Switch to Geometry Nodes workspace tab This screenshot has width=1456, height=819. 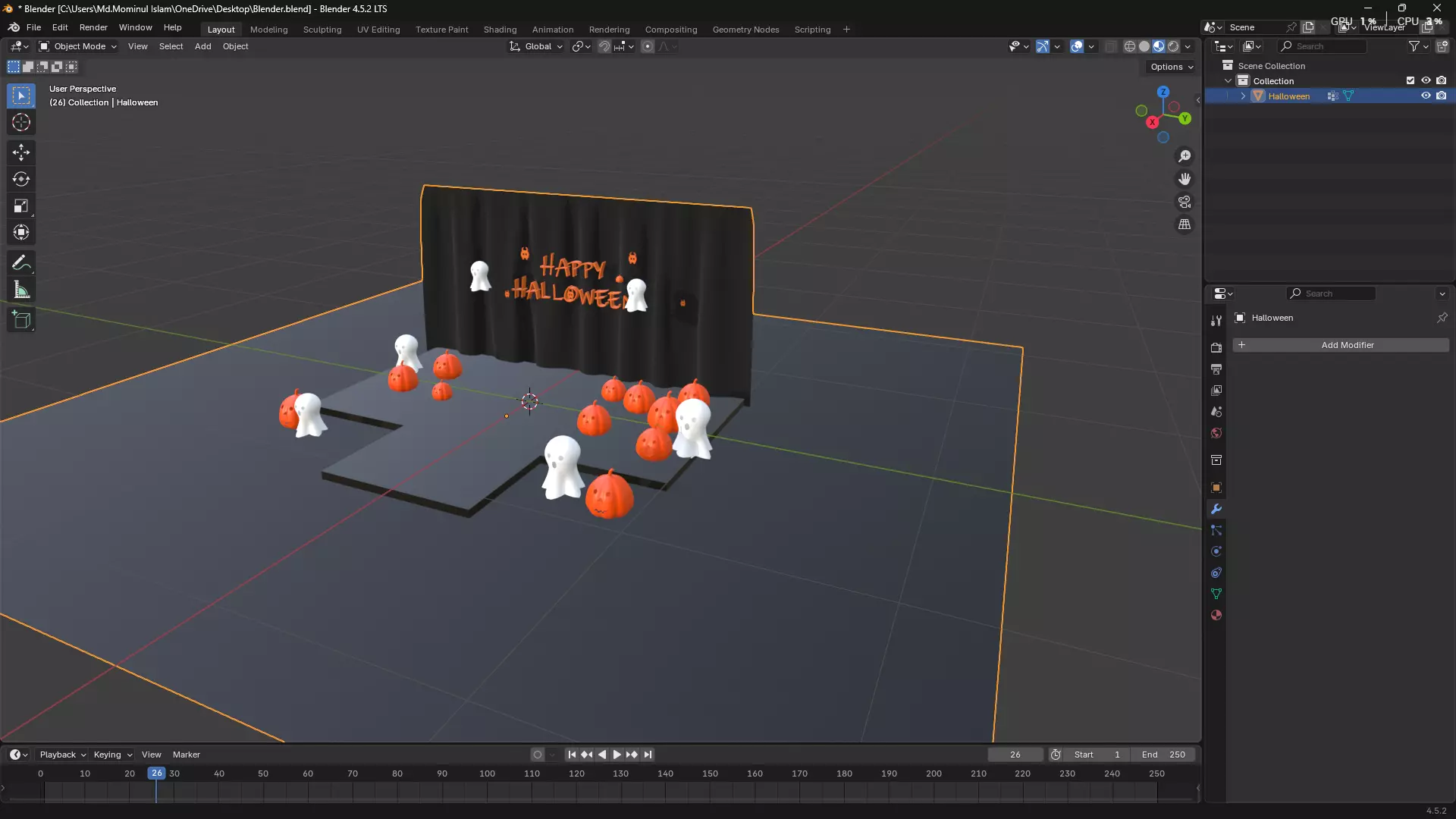745,30
